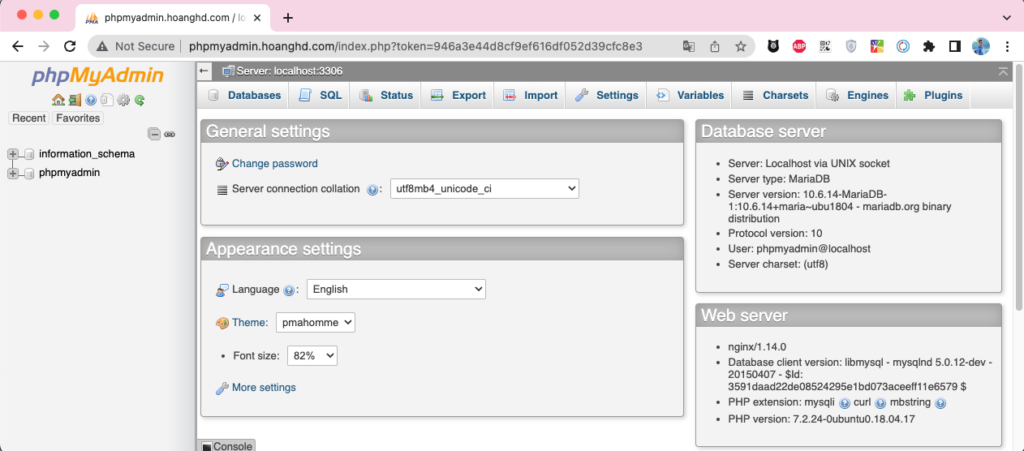Open the Plugins tab
The height and width of the screenshot is (451, 1024).
point(933,95)
